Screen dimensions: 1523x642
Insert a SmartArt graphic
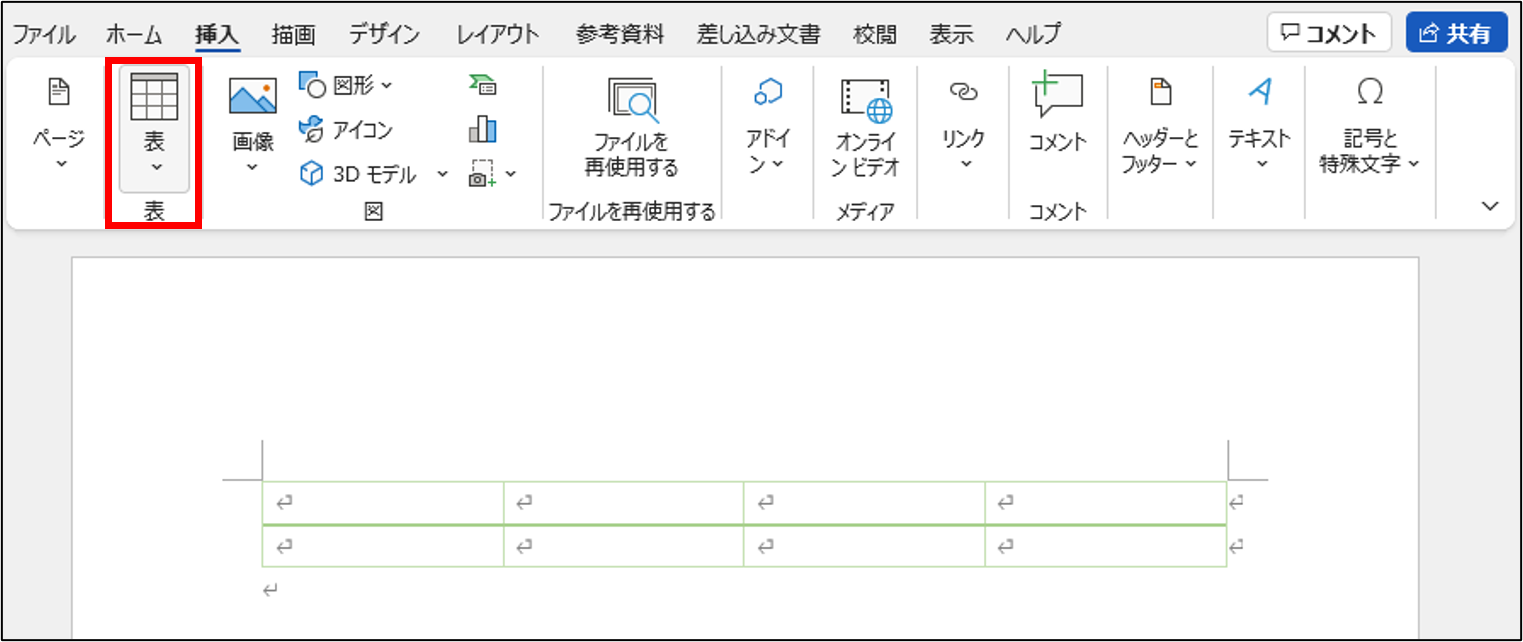click(x=483, y=86)
